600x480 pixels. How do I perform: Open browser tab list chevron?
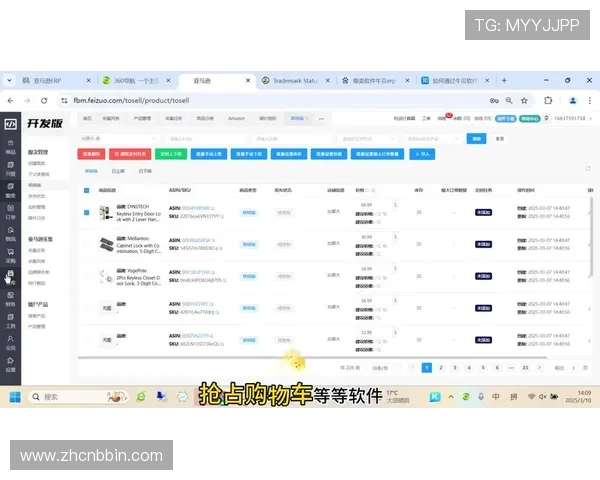pos(9,80)
